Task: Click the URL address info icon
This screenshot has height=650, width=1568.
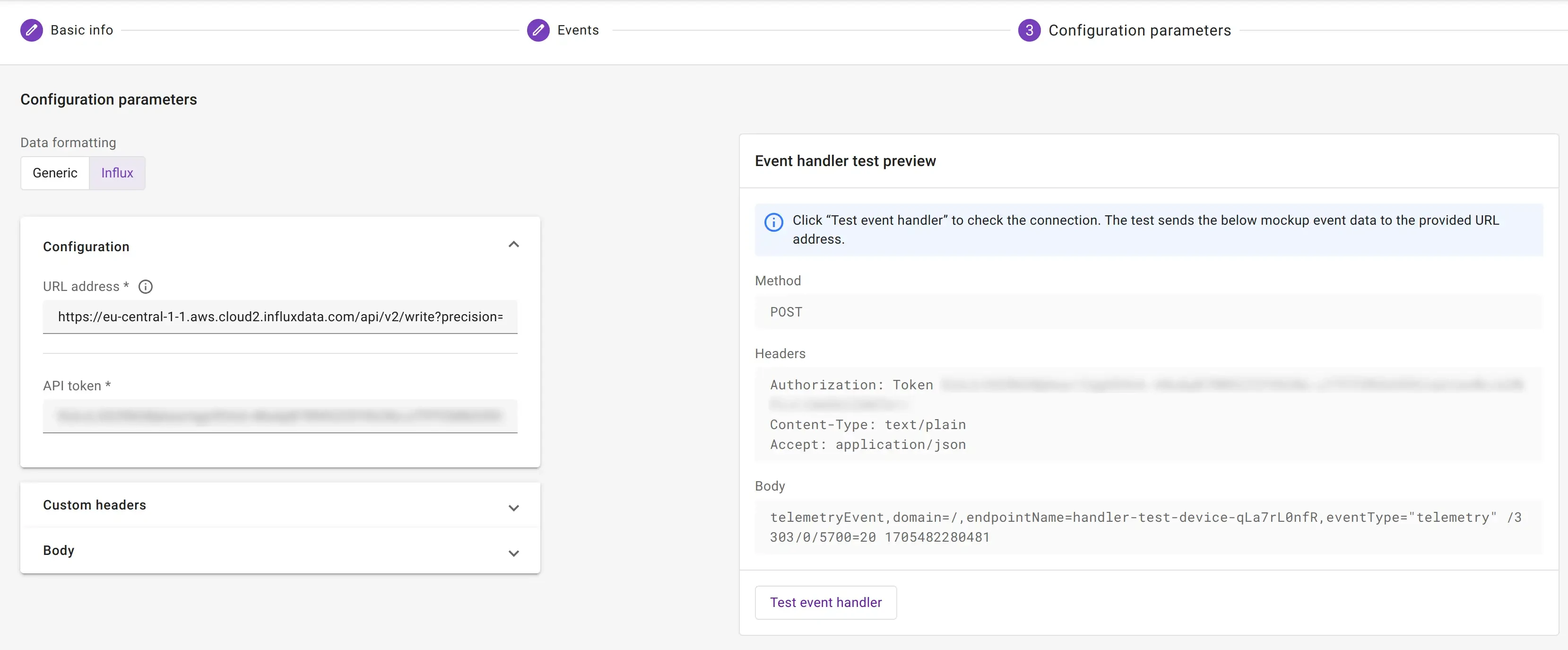Action: point(146,286)
